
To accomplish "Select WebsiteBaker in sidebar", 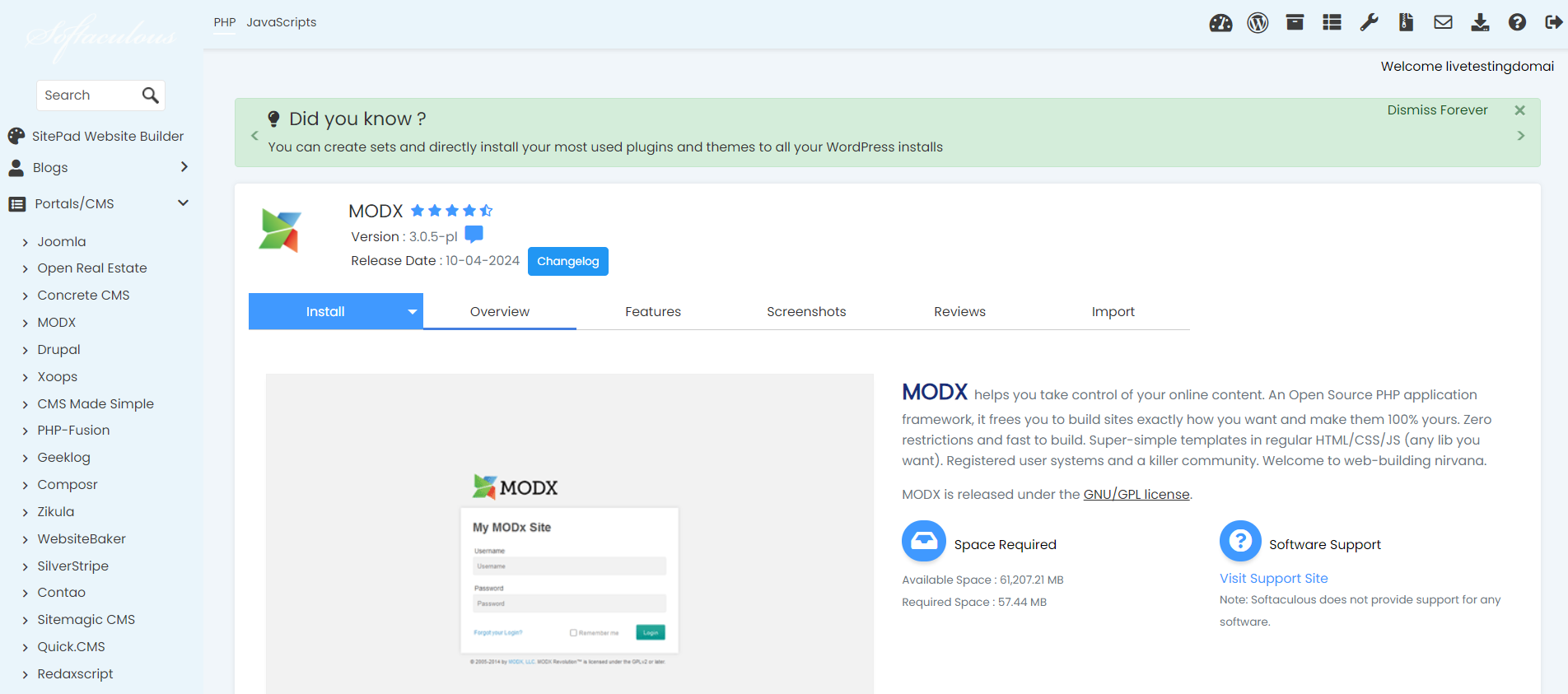I will point(82,539).
